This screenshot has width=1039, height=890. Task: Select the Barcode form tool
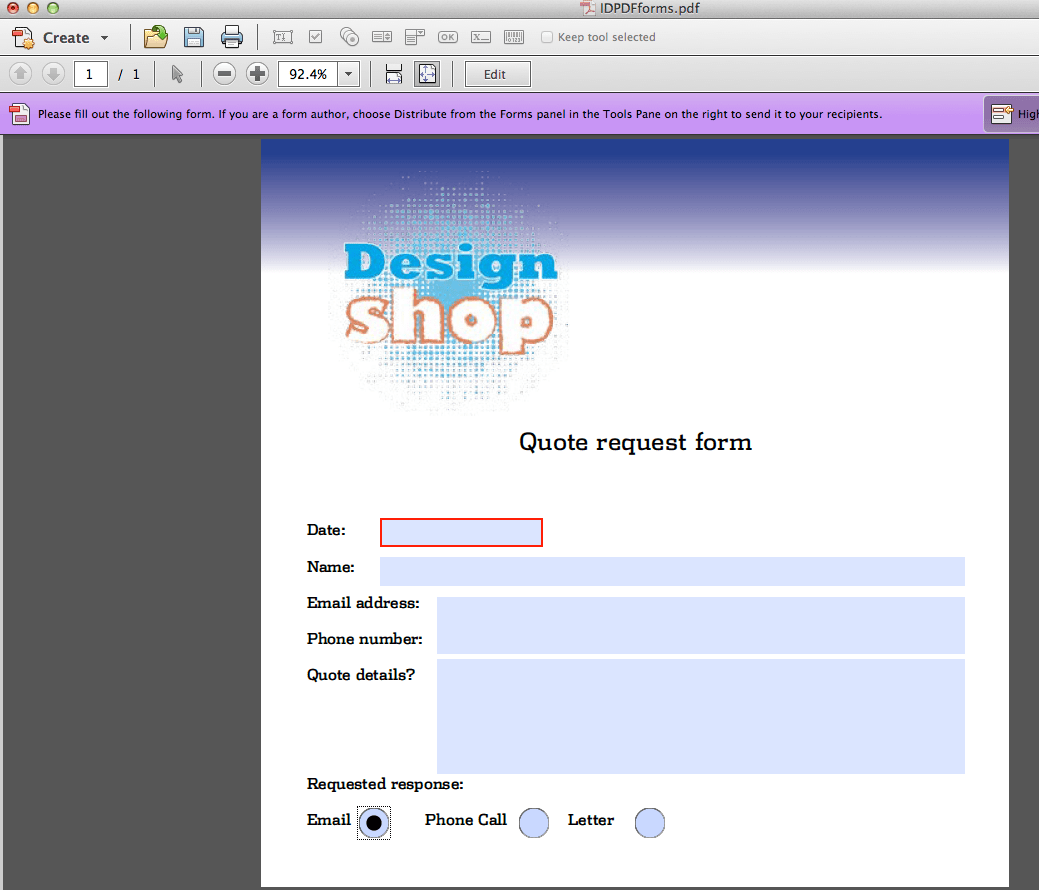[x=514, y=36]
